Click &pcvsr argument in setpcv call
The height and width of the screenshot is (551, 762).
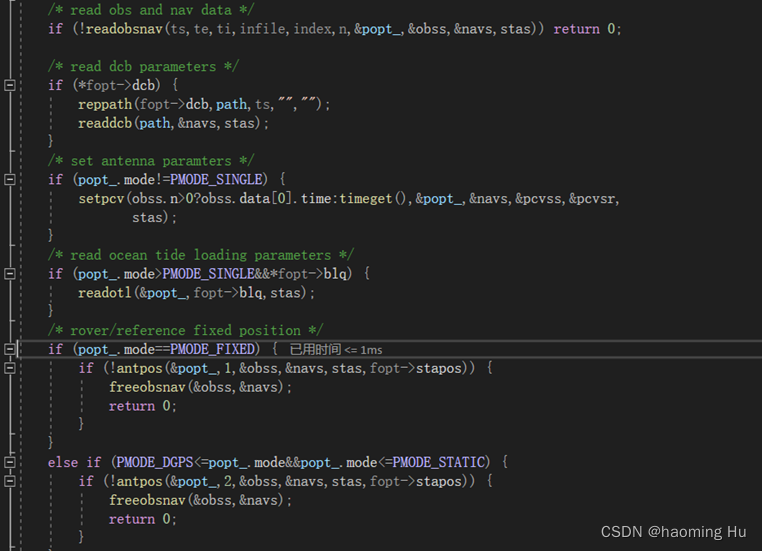click(x=593, y=199)
